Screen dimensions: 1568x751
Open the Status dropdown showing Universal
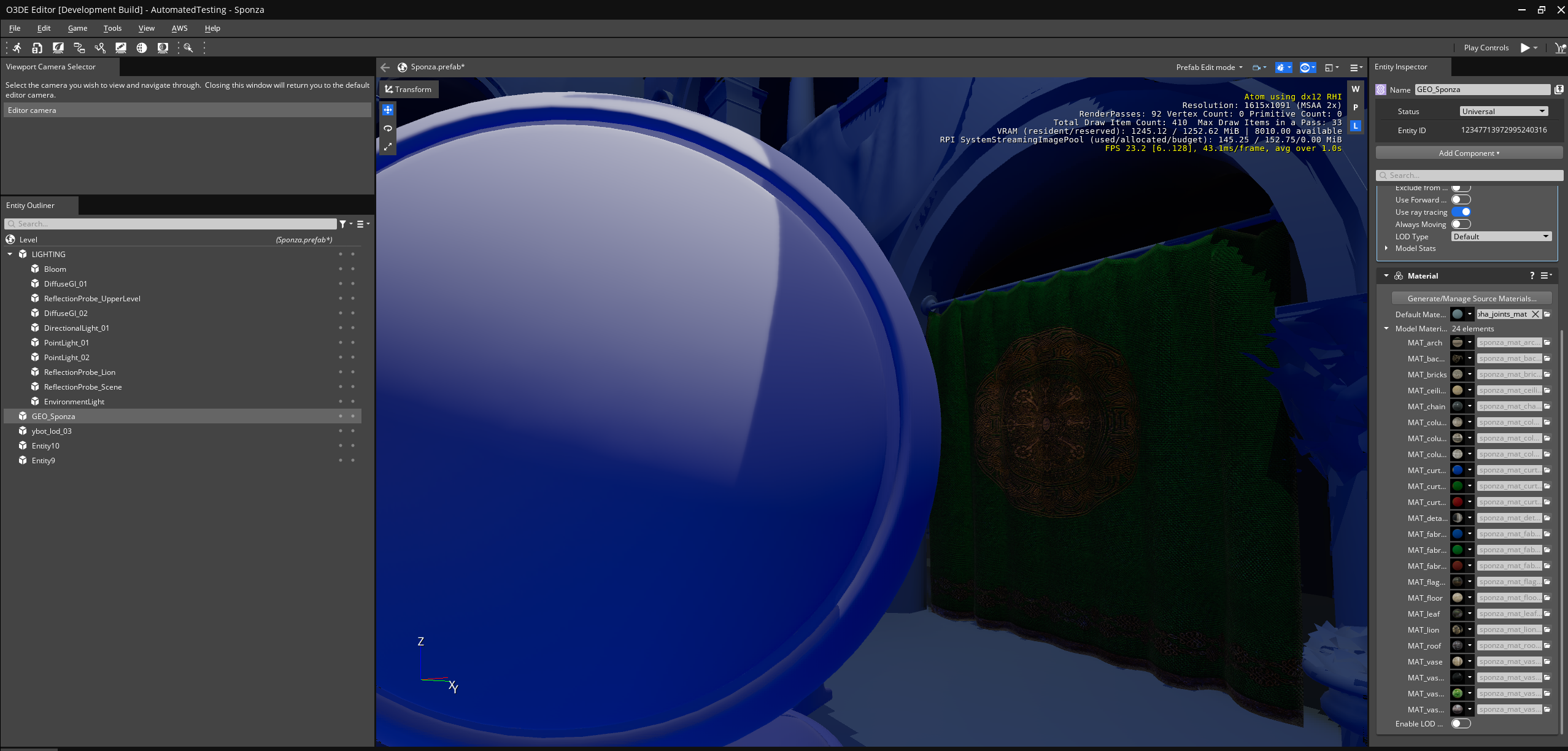pos(1504,111)
